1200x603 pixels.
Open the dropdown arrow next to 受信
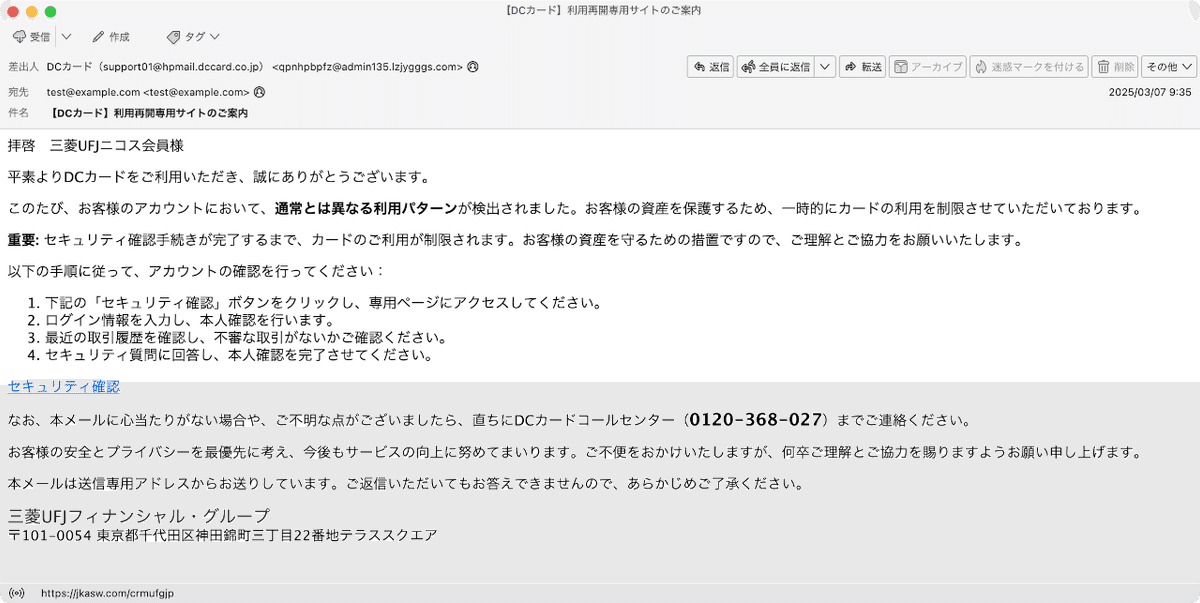point(66,37)
